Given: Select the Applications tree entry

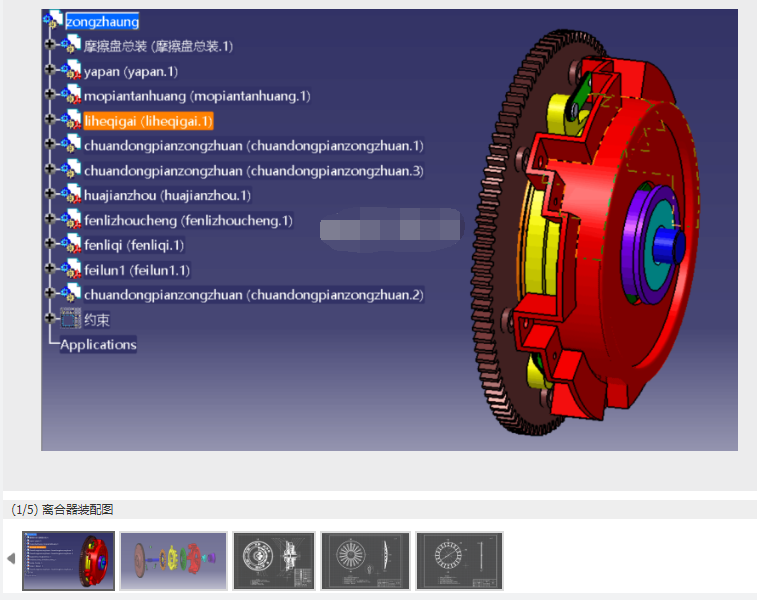Looking at the screenshot, I should pos(98,345).
